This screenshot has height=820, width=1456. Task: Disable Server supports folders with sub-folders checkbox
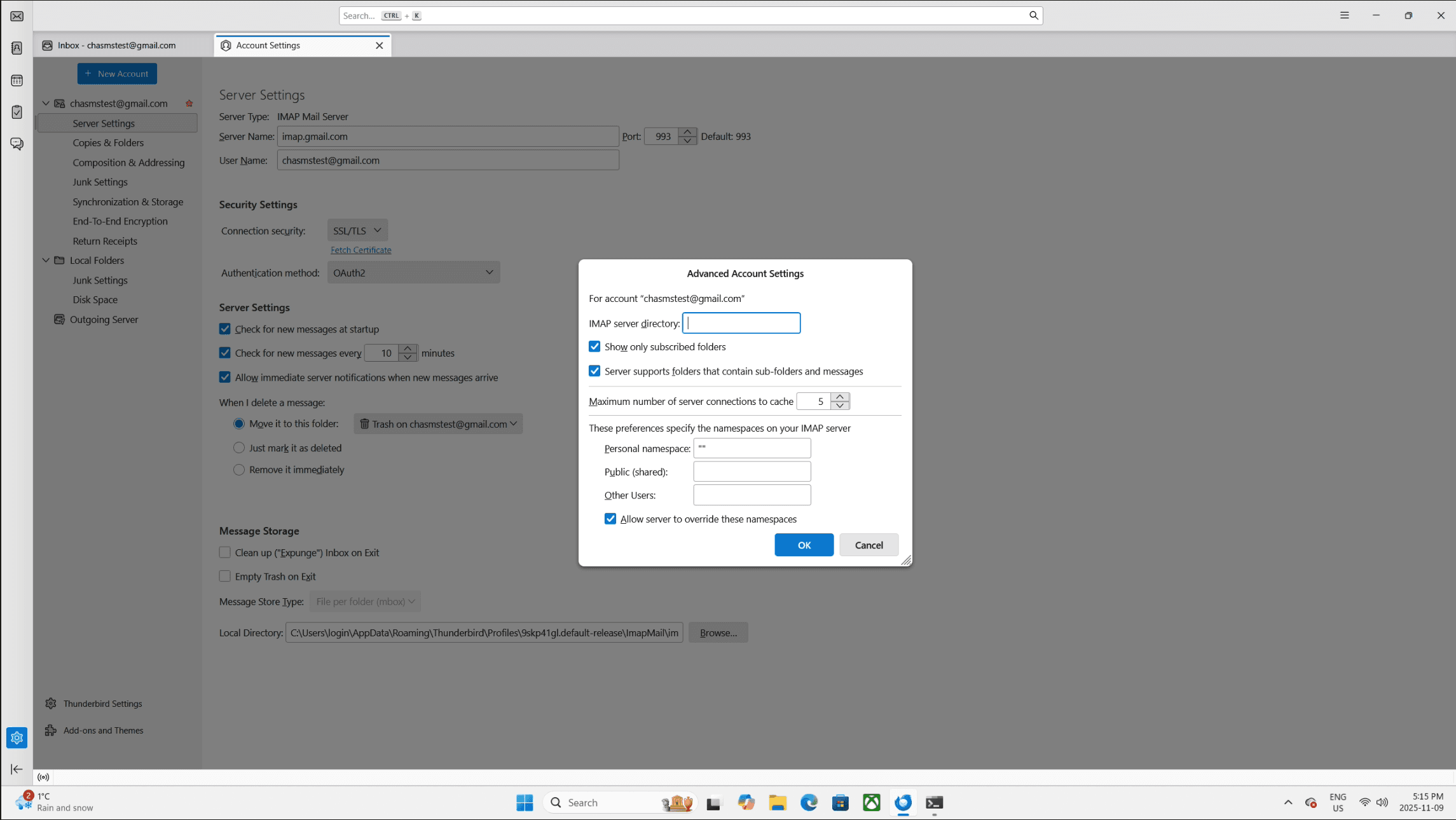pos(594,371)
